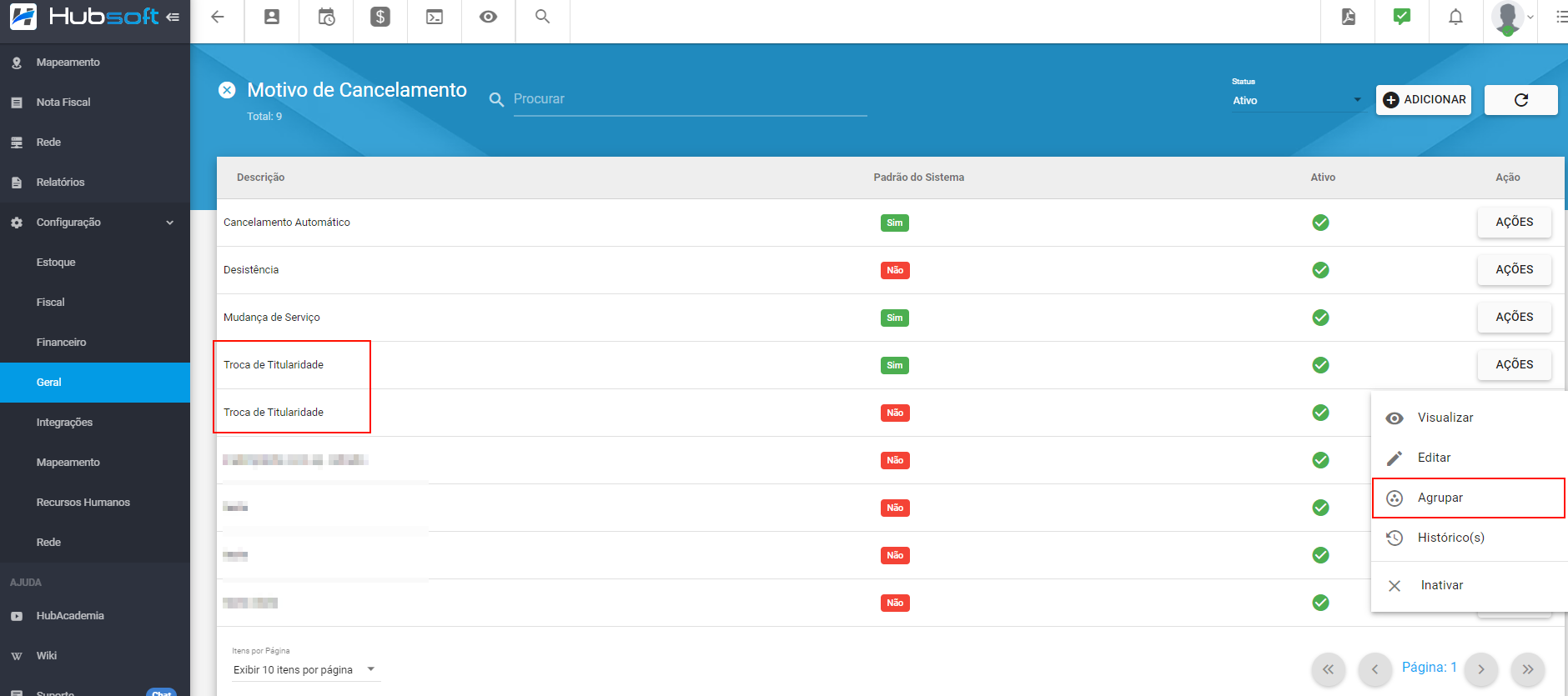Image resolution: width=1568 pixels, height=696 pixels.
Task: Choose Inativar in the actions menu
Action: pyautogui.click(x=1470, y=585)
